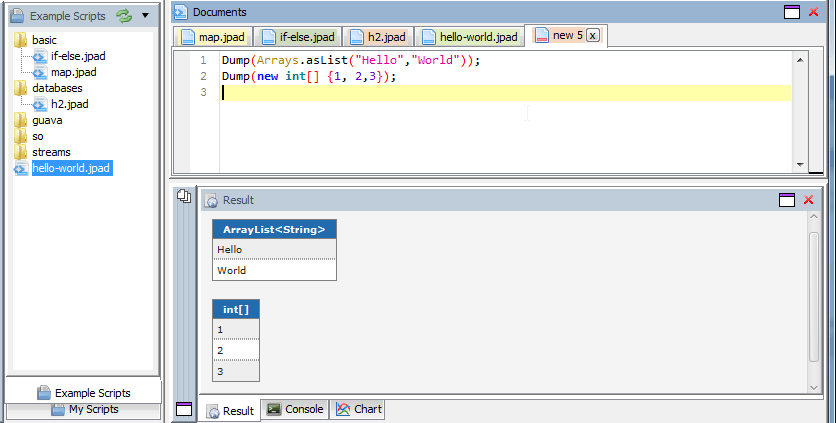836x423 pixels.
Task: Click the stacked windows icon beside Result
Action: pos(184,197)
